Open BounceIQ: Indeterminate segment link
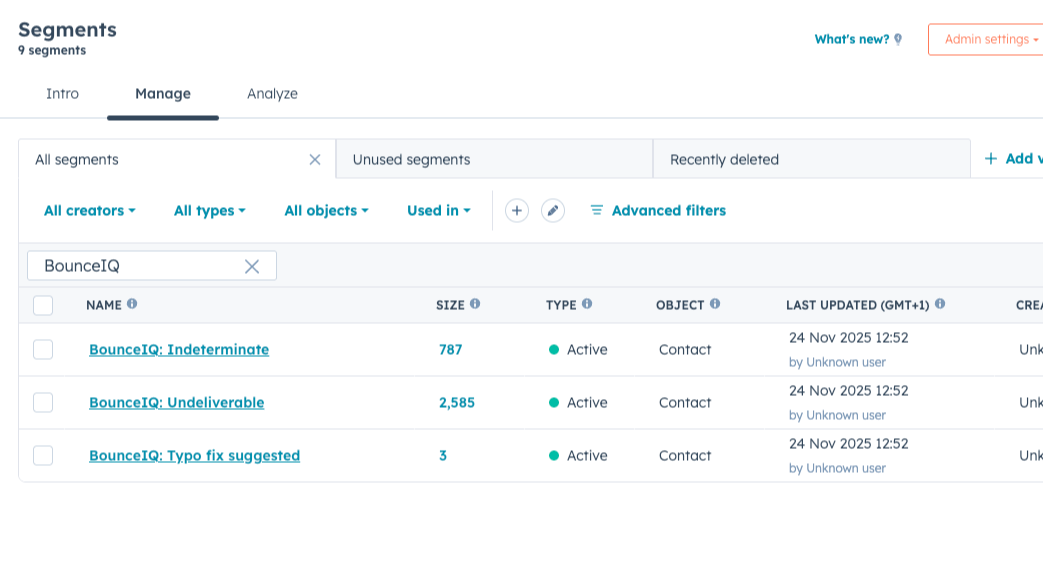 pyautogui.click(x=179, y=349)
